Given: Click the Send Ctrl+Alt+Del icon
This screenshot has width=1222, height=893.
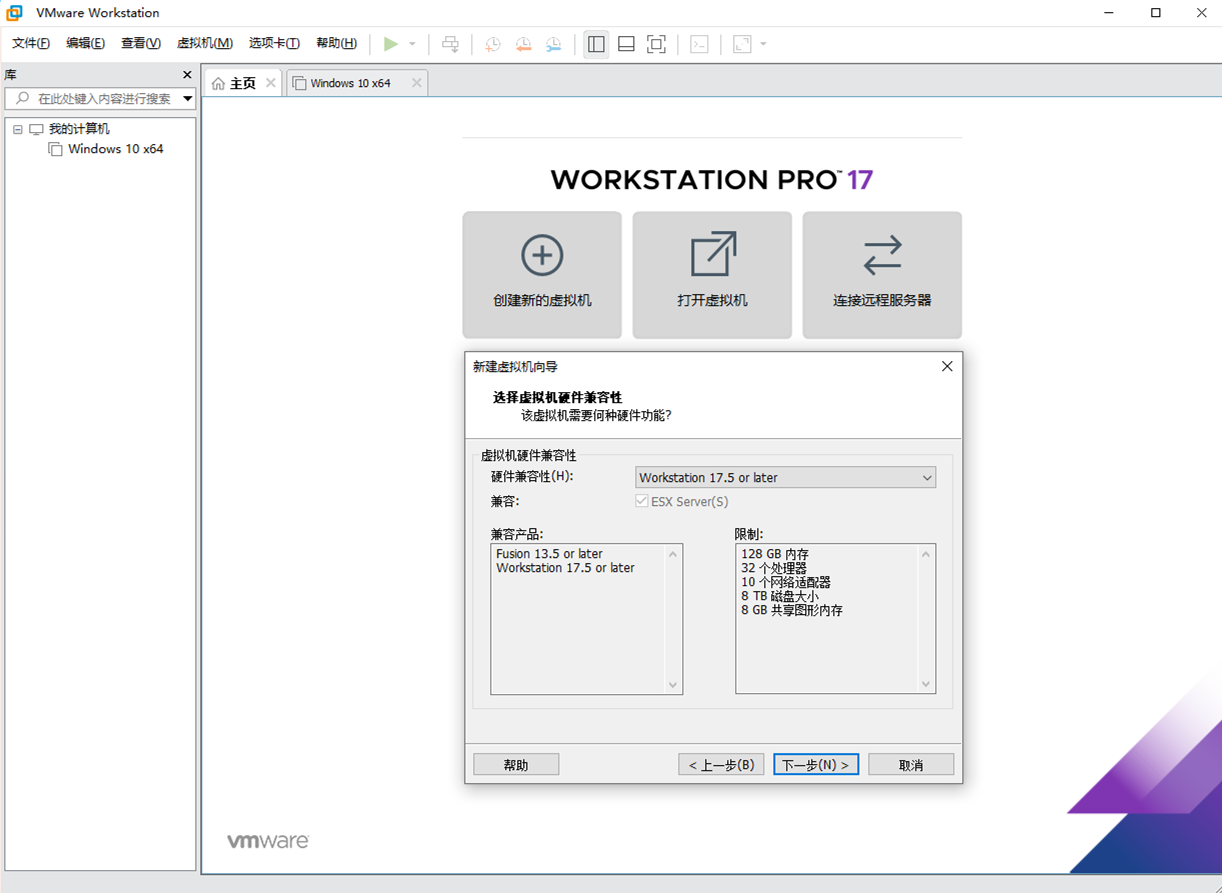Looking at the screenshot, I should [x=452, y=44].
